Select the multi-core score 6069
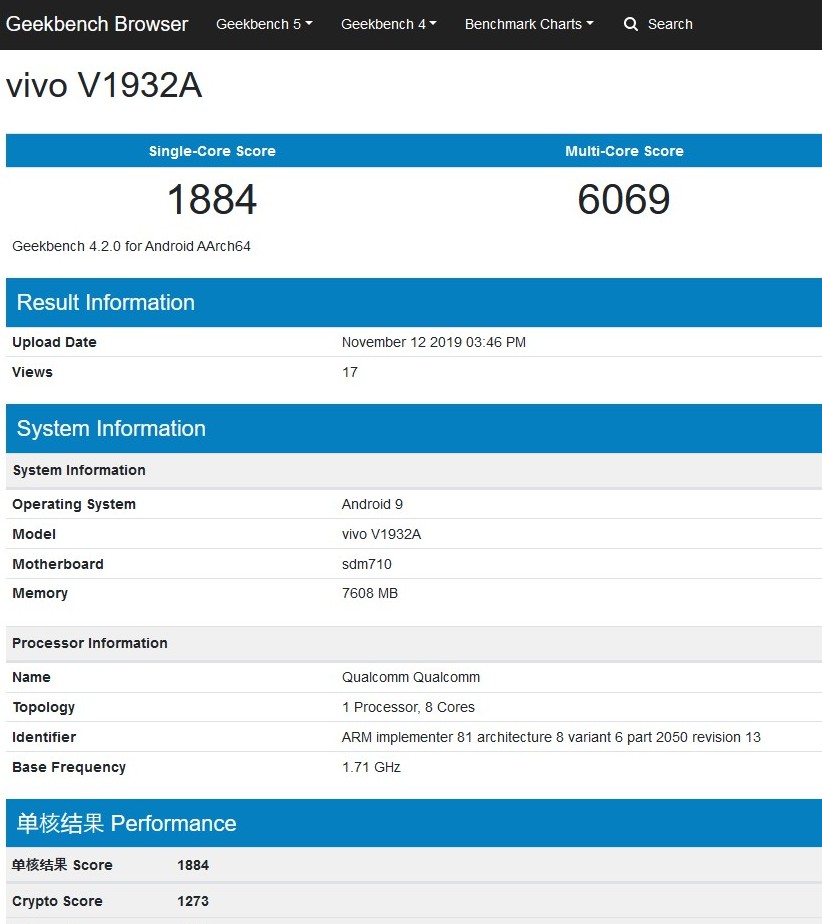Screen dimensions: 822x924 tap(624, 199)
